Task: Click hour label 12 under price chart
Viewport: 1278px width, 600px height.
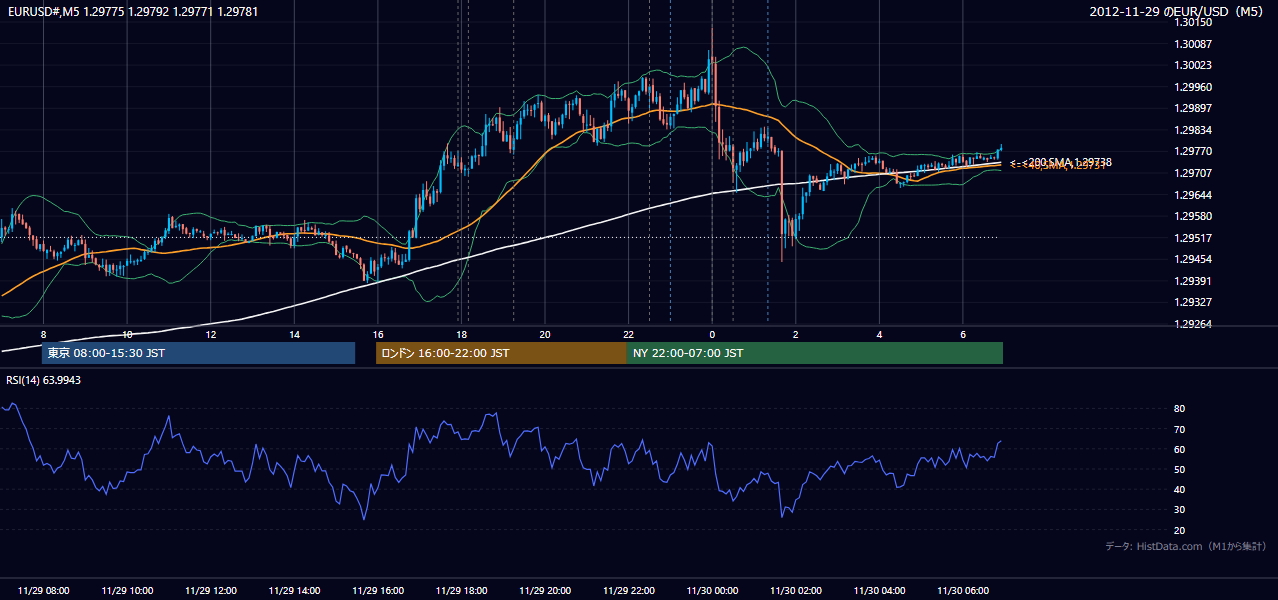Action: click(x=211, y=334)
